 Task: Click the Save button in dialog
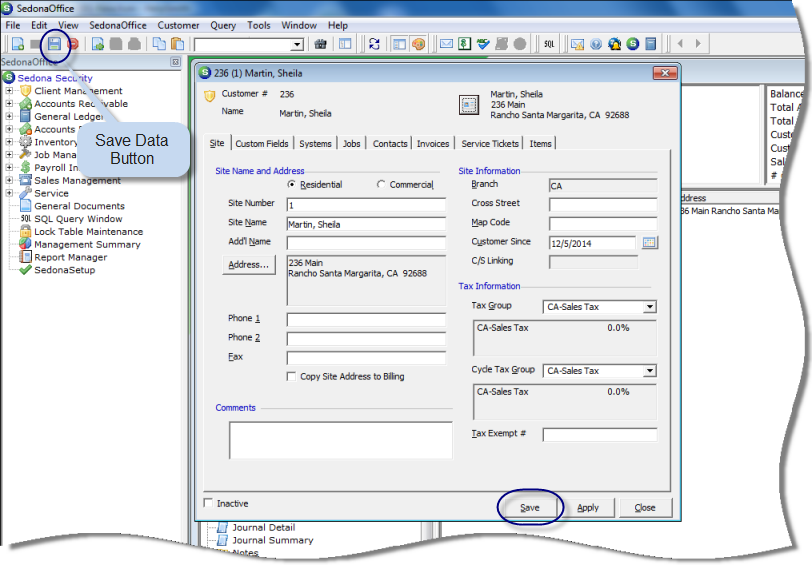click(x=530, y=508)
